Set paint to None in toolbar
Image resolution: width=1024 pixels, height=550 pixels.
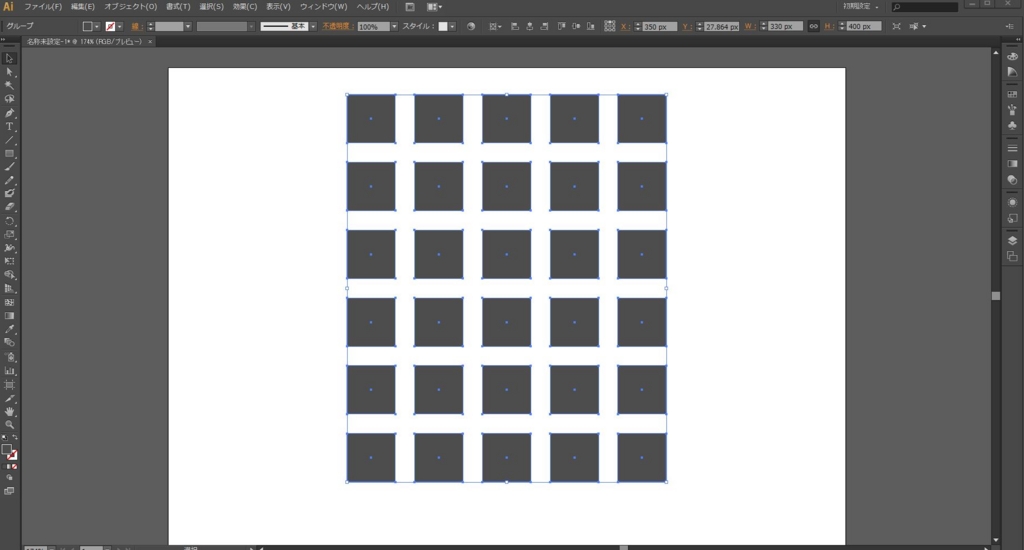coord(14,467)
